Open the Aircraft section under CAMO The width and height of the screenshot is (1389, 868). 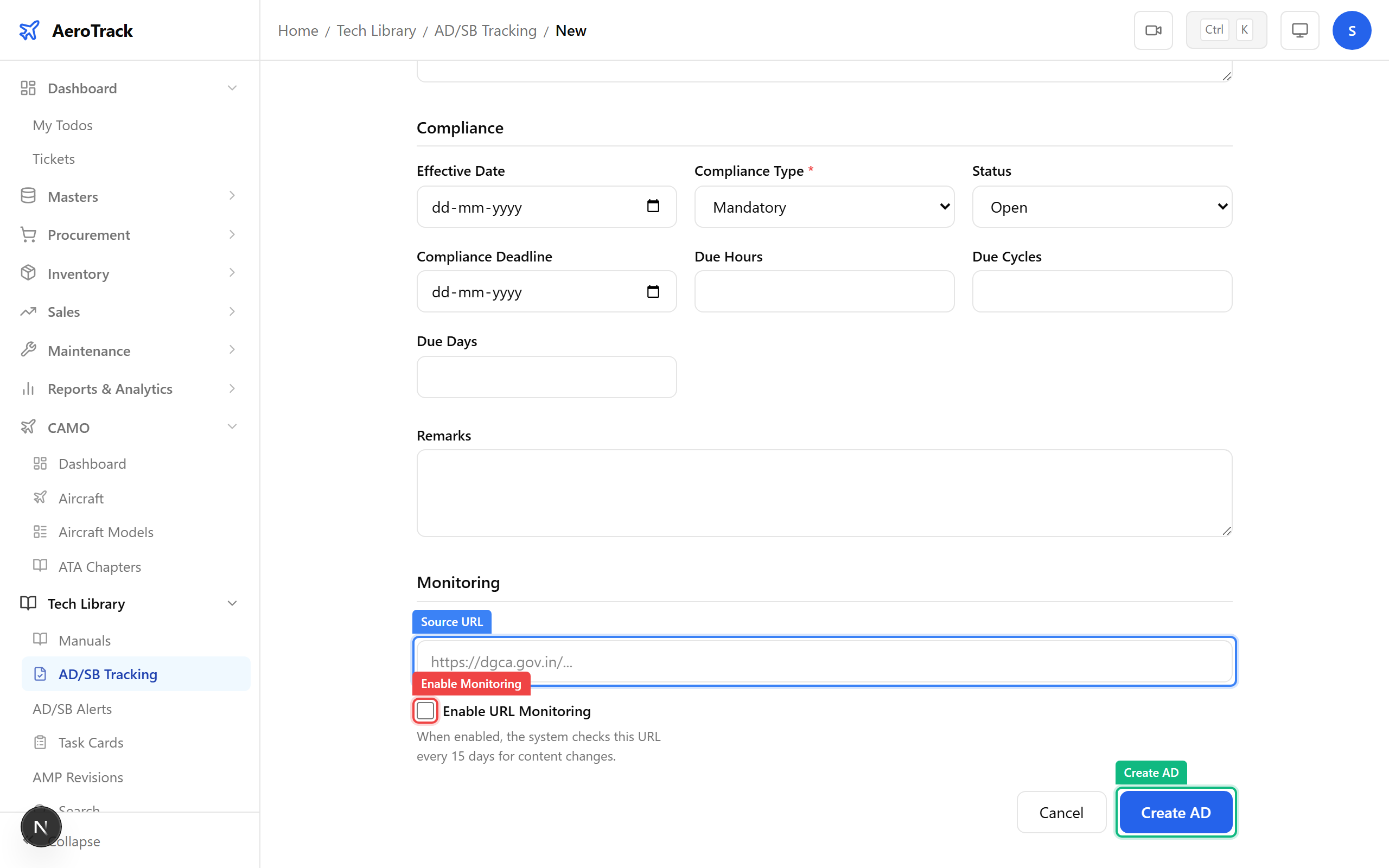80,497
